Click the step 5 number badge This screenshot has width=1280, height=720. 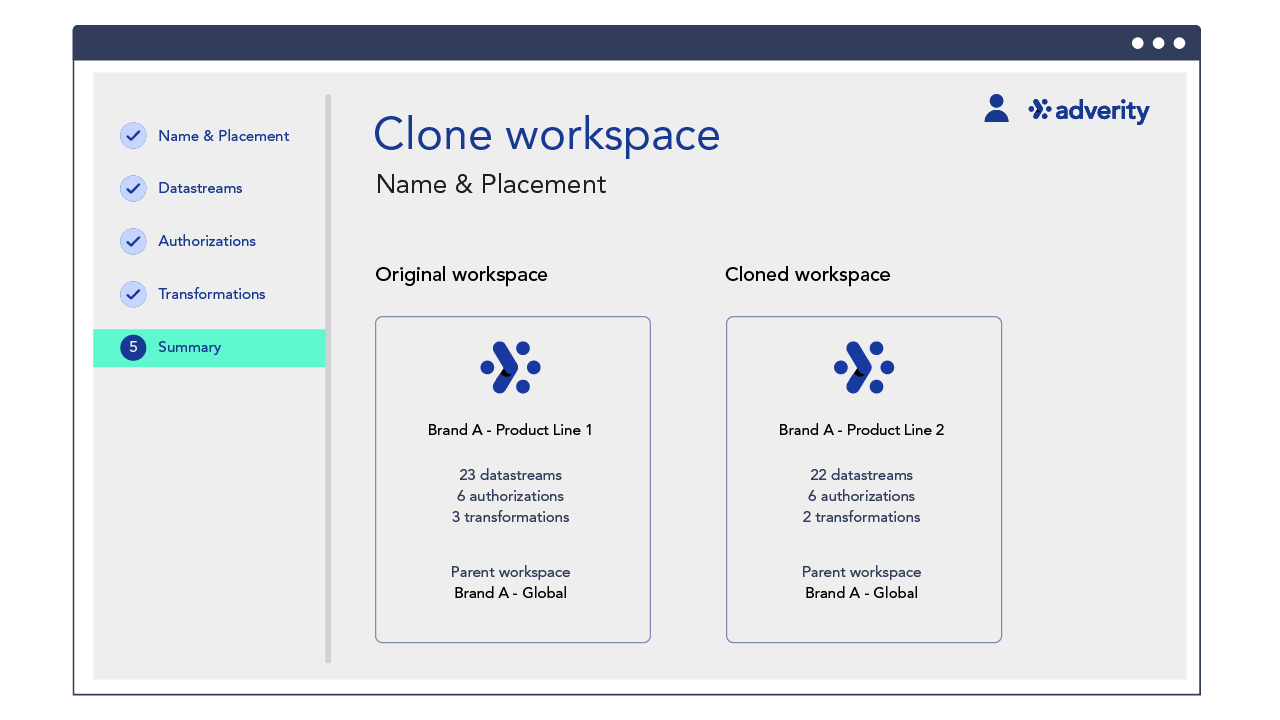[x=133, y=347]
